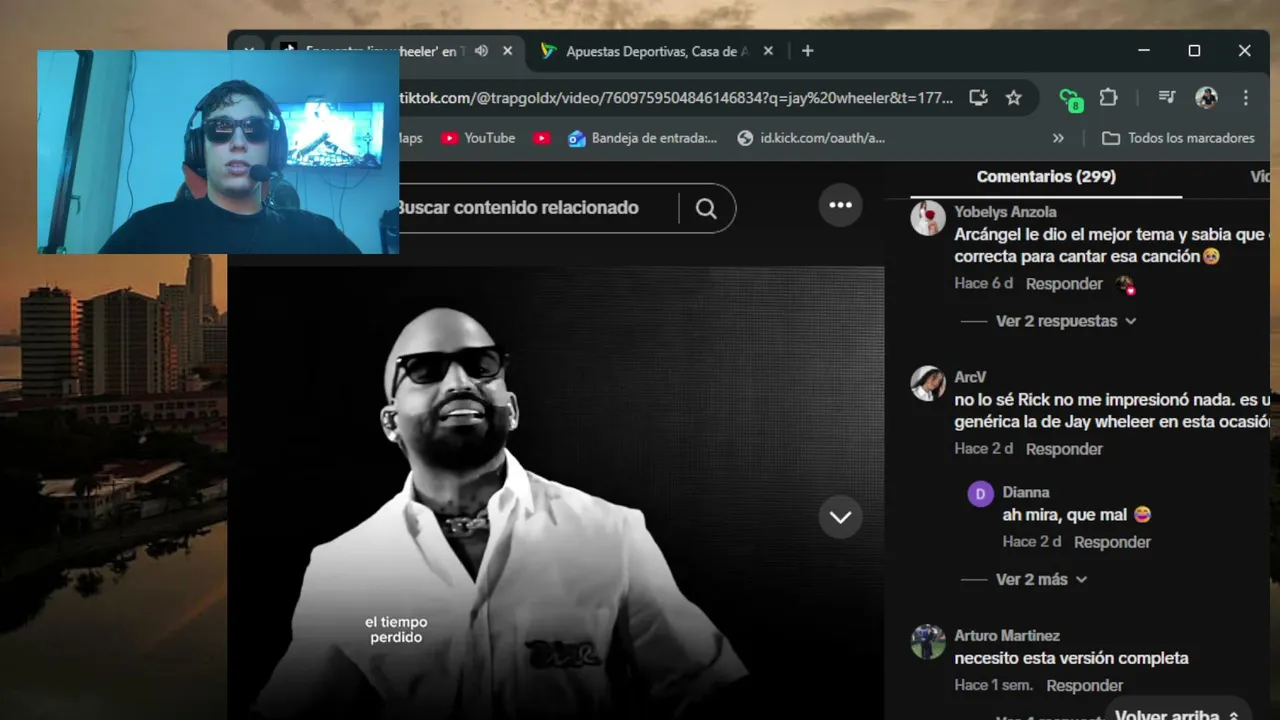Bookmark this page with the star icon
This screenshot has height=720, width=1280.
[1013, 97]
